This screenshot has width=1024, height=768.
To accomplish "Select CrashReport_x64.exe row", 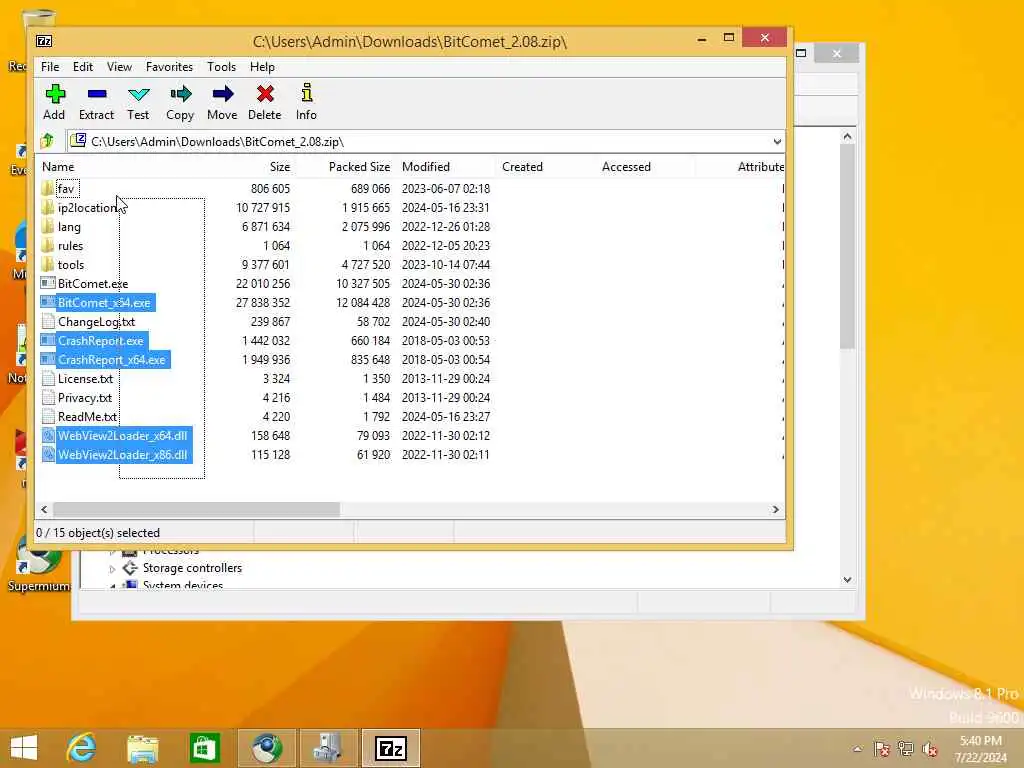I will tap(105, 359).
